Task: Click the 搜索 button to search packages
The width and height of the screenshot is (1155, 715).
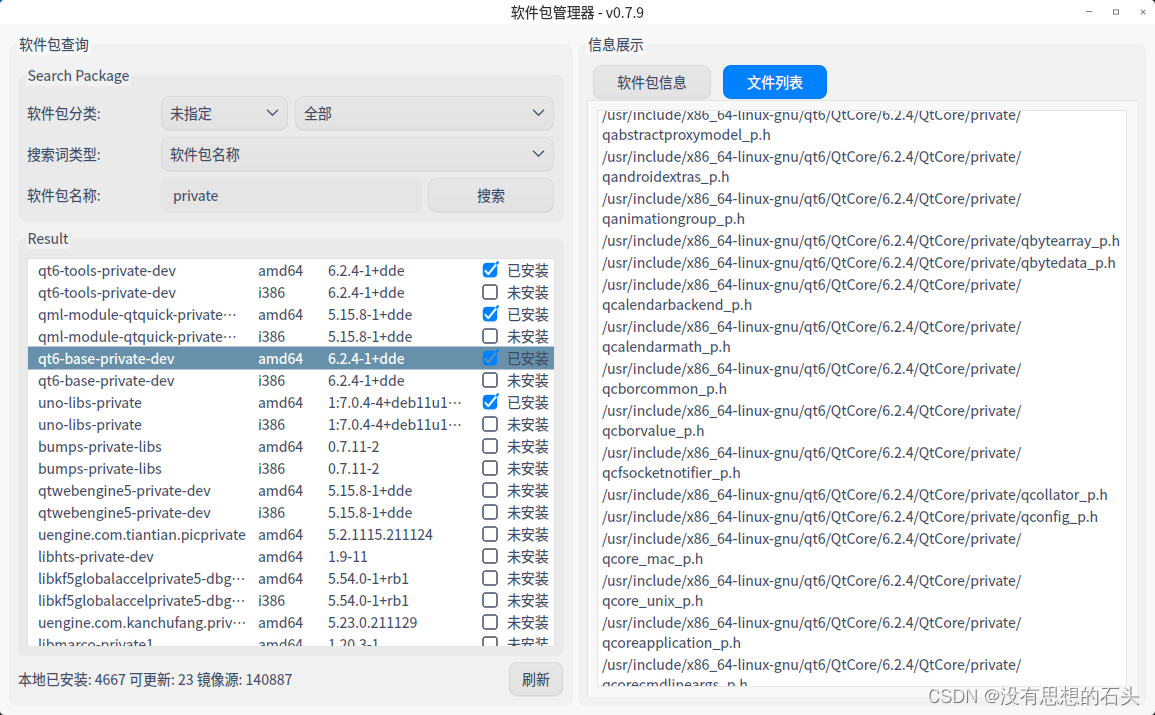Action: coord(490,195)
